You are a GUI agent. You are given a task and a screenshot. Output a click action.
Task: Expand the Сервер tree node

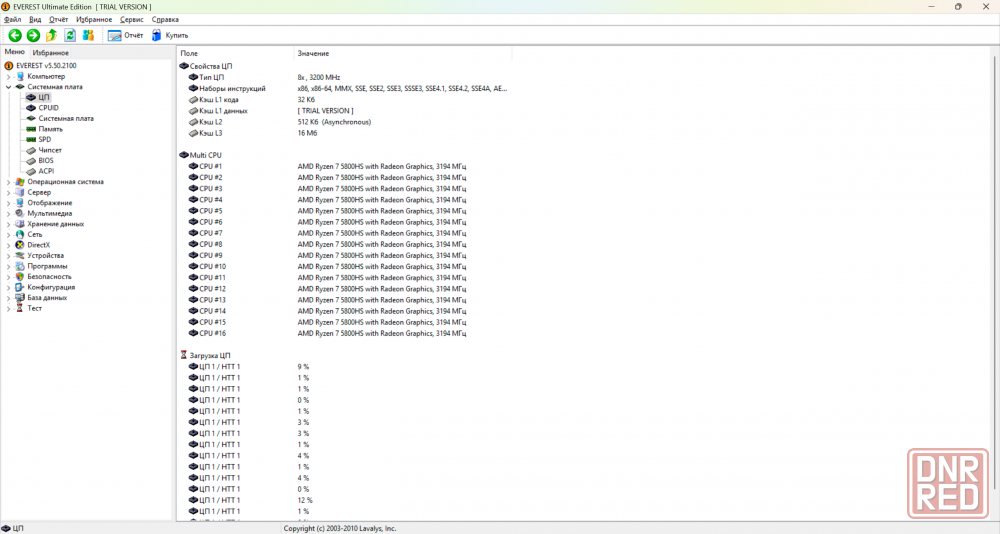(x=8, y=193)
